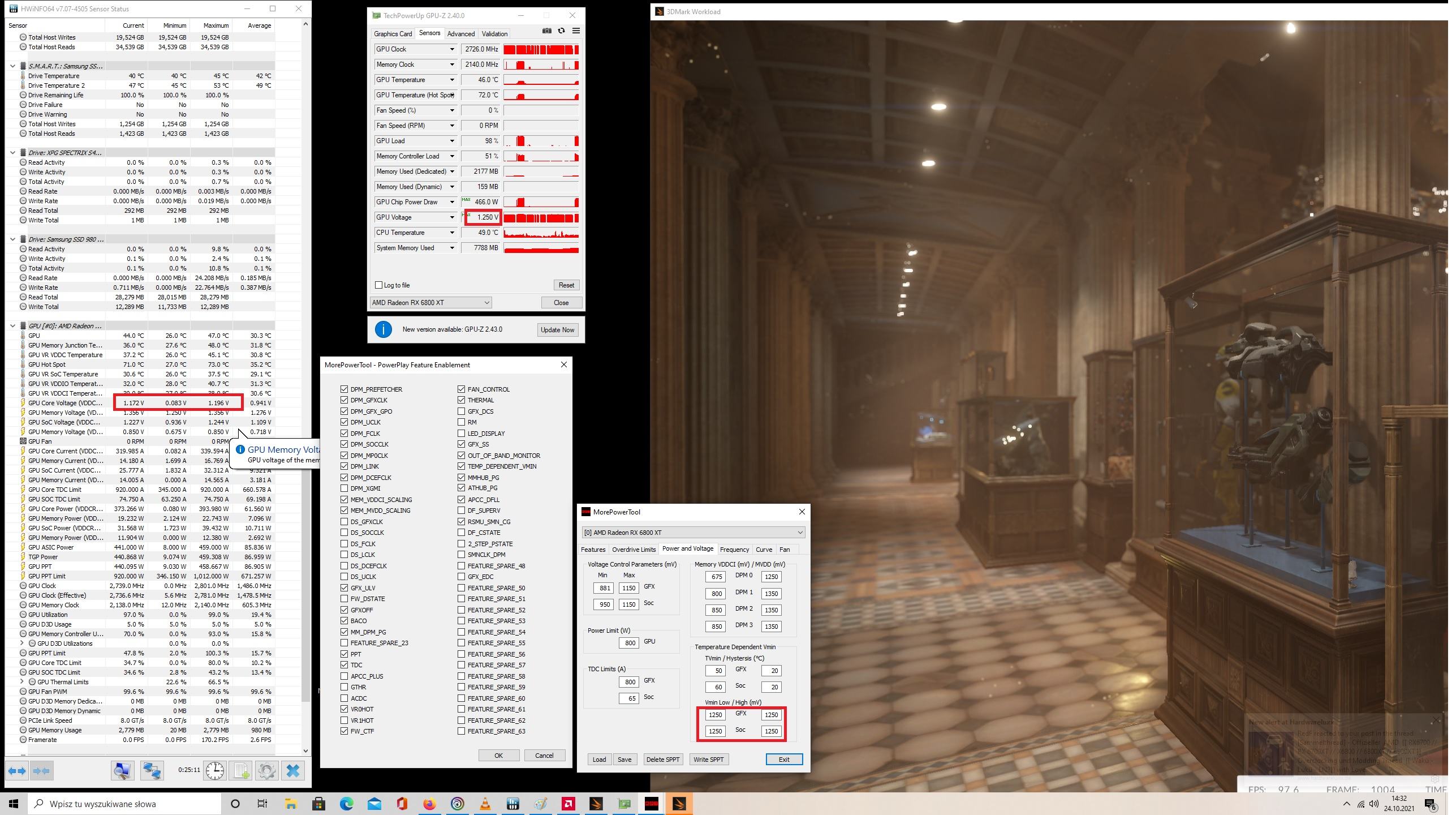Click Windows search box on taskbar
Image resolution: width=1456 pixels, height=815 pixels.
(x=124, y=804)
